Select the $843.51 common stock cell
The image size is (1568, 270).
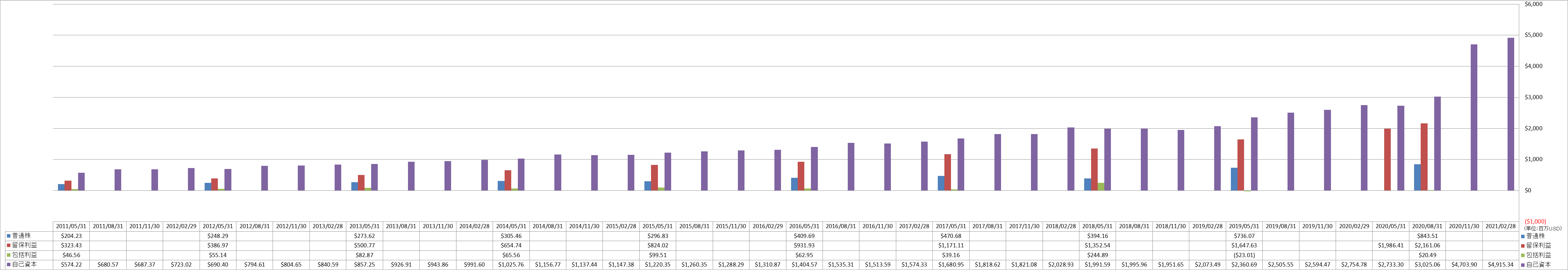click(1427, 236)
